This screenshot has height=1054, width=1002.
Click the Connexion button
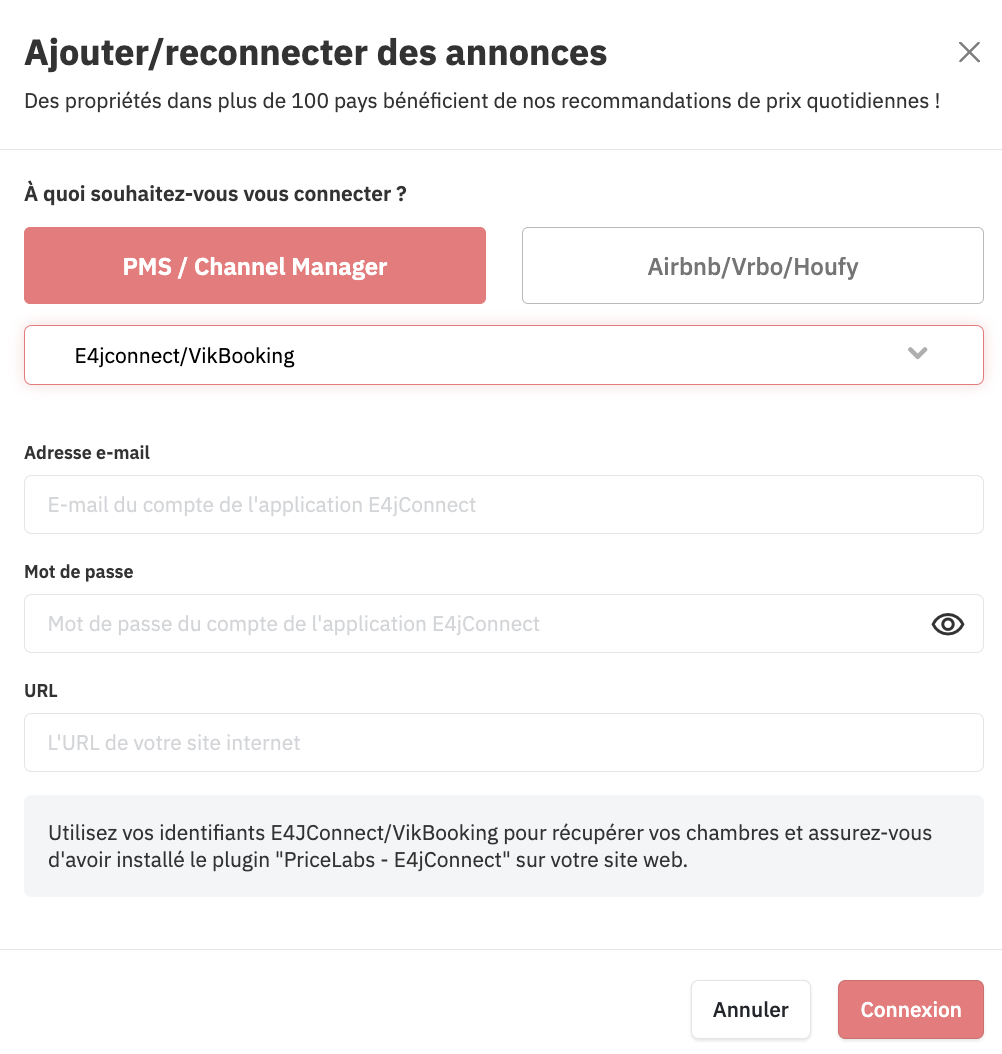click(x=911, y=1010)
